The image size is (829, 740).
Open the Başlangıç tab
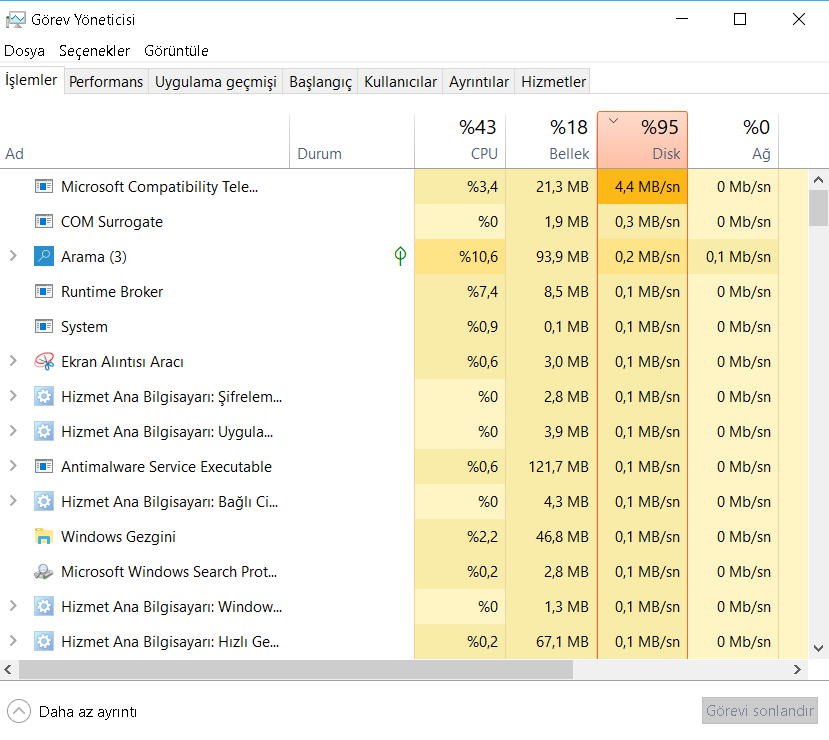coord(320,82)
